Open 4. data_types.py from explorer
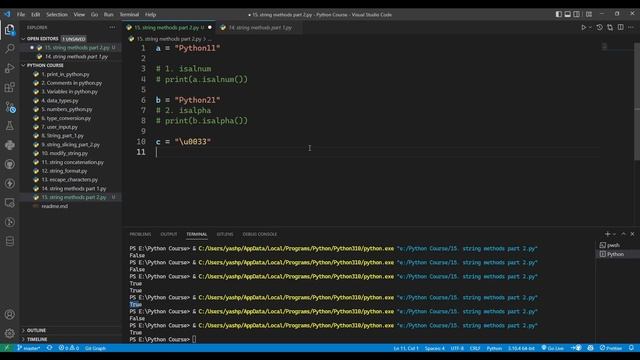The width and height of the screenshot is (640, 360). [60, 100]
